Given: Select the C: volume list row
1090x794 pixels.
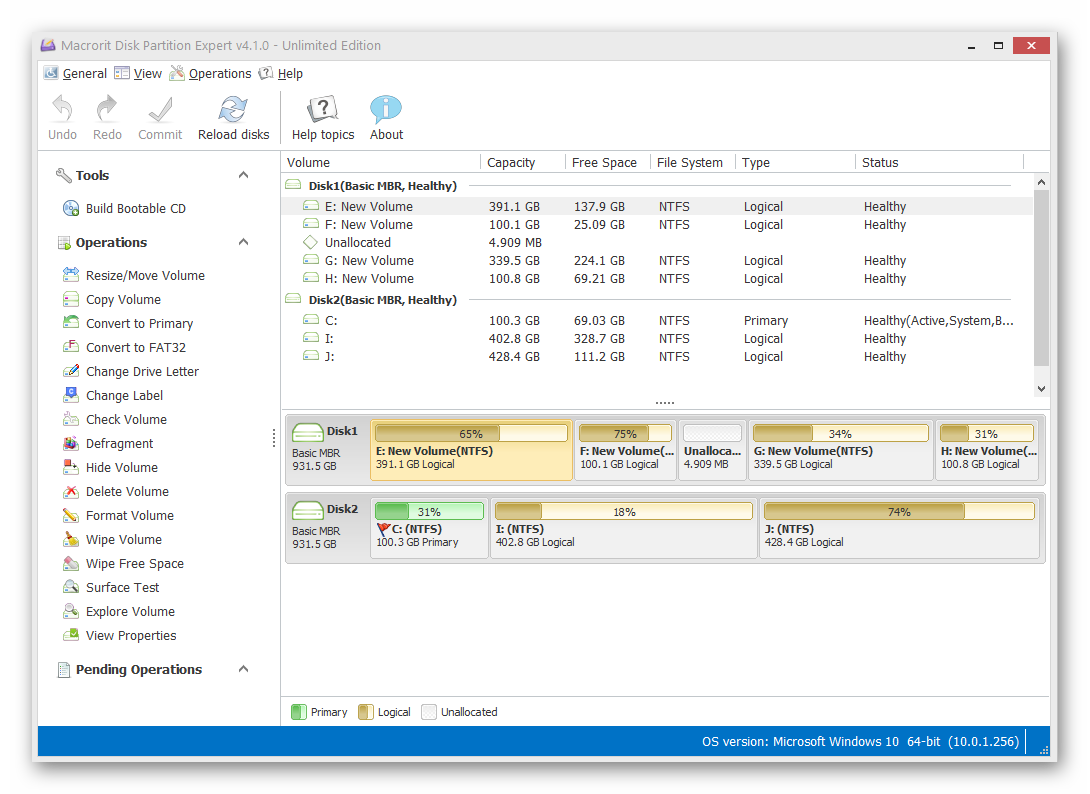Looking at the screenshot, I should pyautogui.click(x=657, y=321).
